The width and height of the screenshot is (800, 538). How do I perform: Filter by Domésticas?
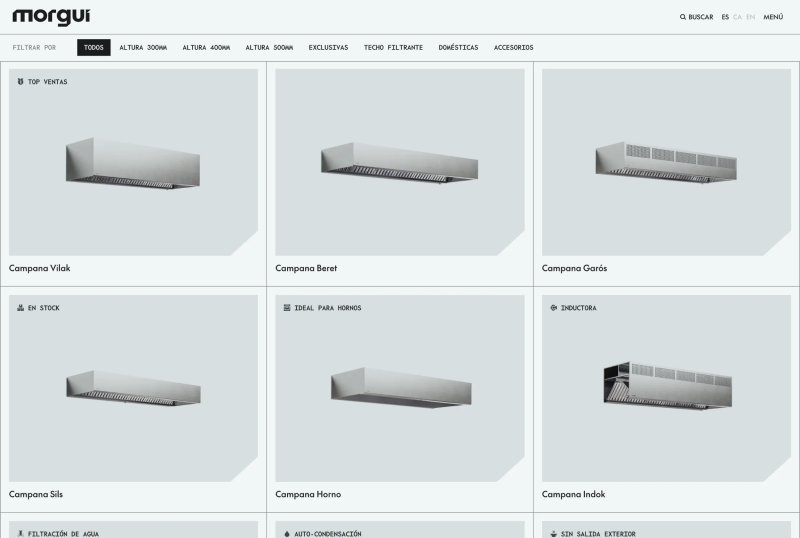pyautogui.click(x=458, y=47)
